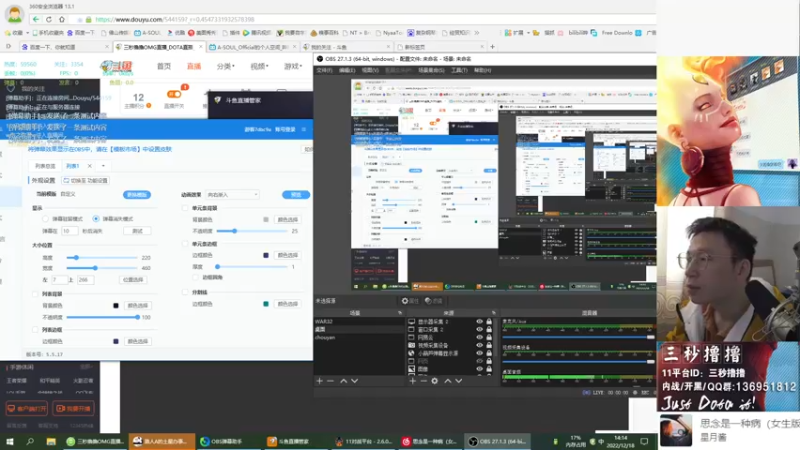Screen dimensions: 800x450
Task: Open 滤镜 filters in OBS source toolbar
Action: click(x=434, y=301)
